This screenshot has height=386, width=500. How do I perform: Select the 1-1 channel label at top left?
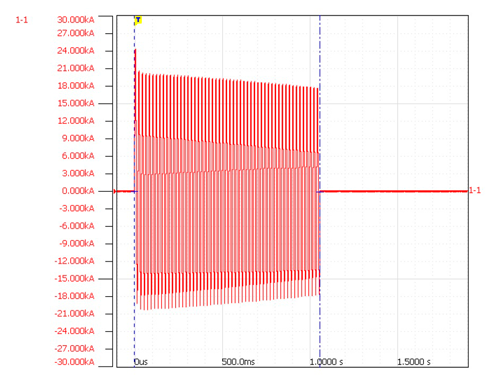(x=22, y=20)
